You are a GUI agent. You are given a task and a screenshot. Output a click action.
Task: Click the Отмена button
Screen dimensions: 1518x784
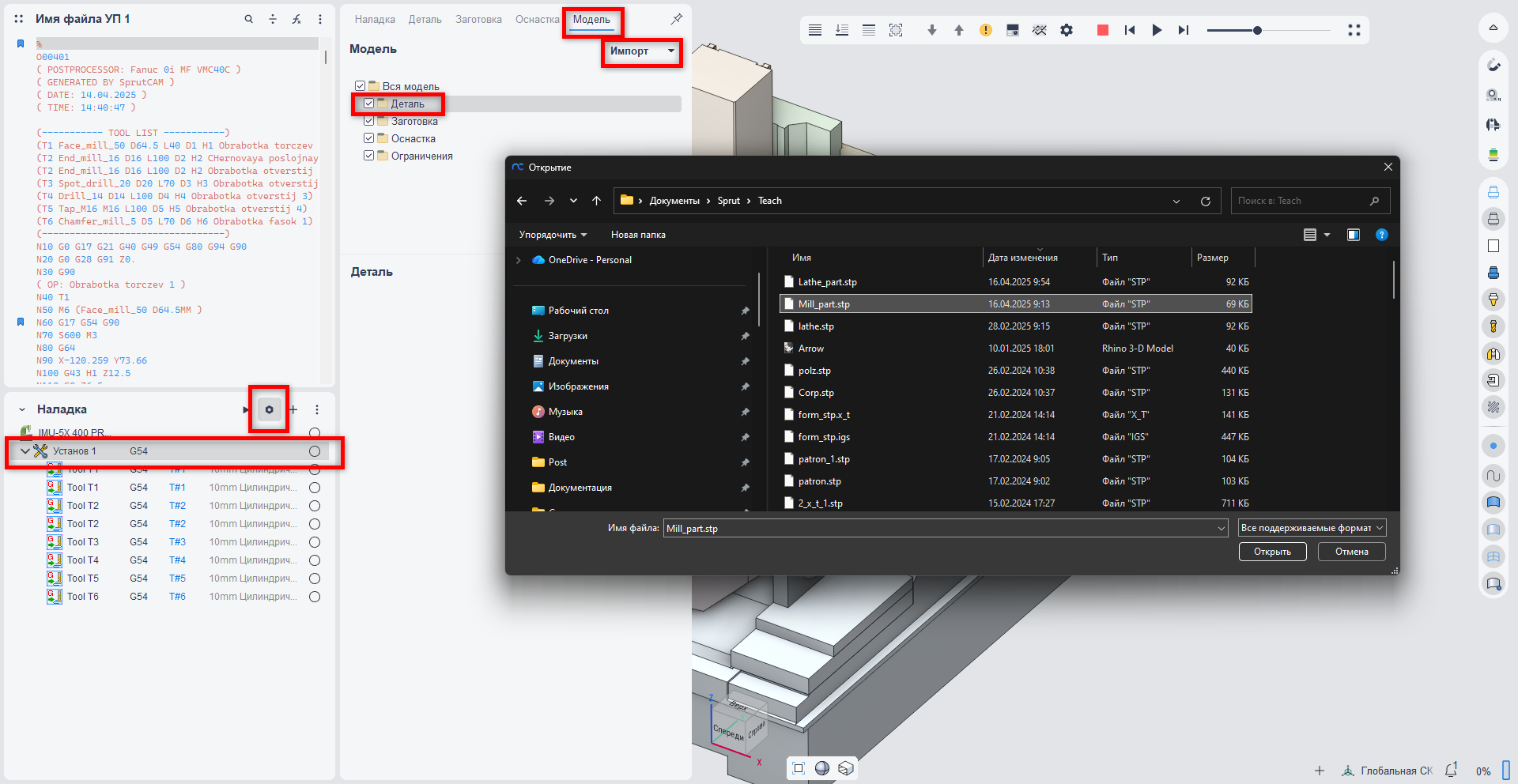[x=1351, y=552]
